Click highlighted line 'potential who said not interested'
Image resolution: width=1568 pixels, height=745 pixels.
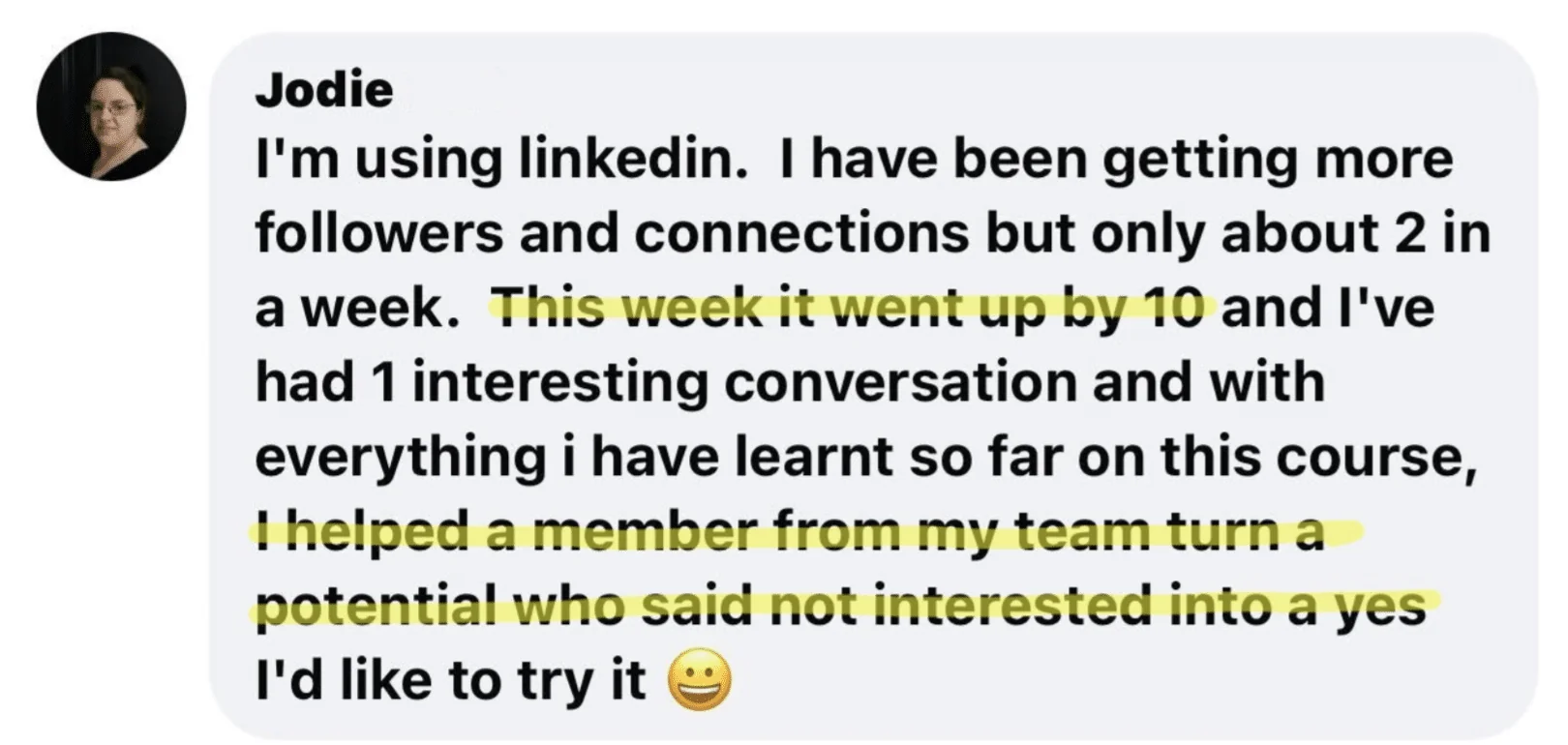(x=709, y=607)
